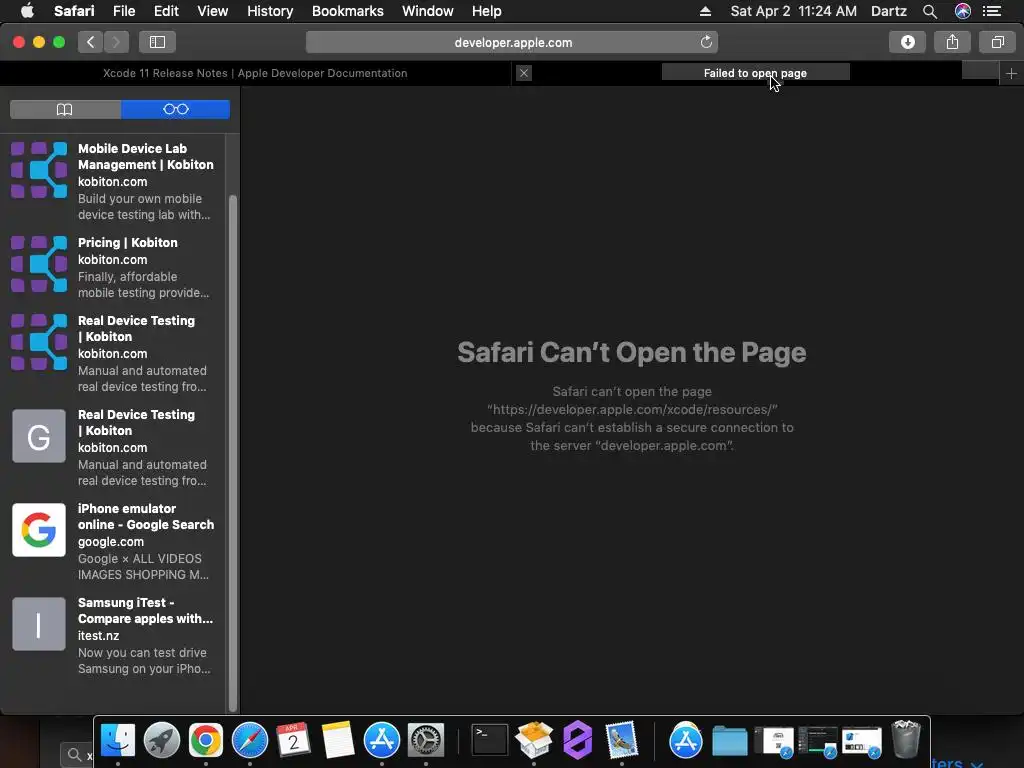Click the developer.apple.com address field
This screenshot has width=1024, height=768.
(x=512, y=42)
